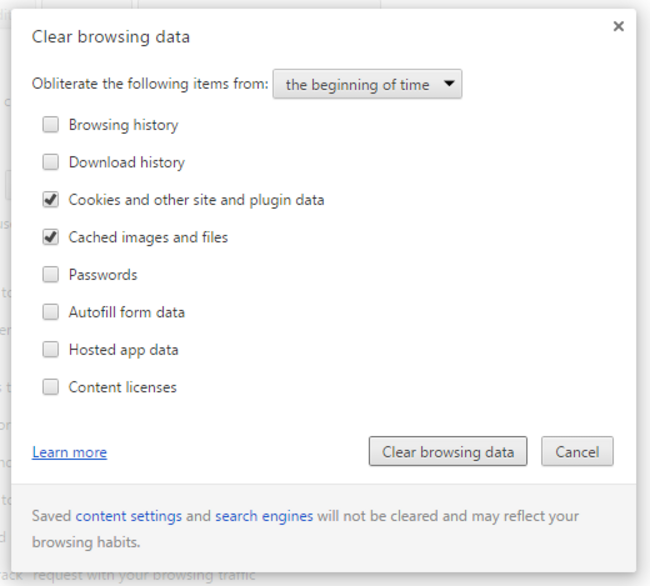Follow the search engines link
The width and height of the screenshot is (650, 586).
click(x=264, y=516)
